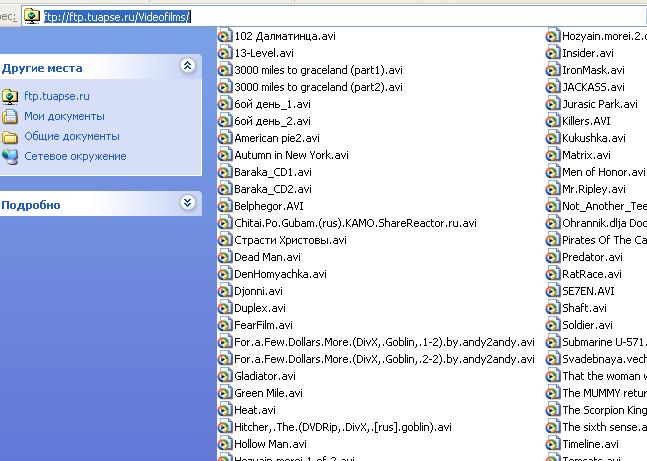Click For.a.Few.Dollars.More 2-2 file name
This screenshot has width=647, height=461.
pos(384,359)
